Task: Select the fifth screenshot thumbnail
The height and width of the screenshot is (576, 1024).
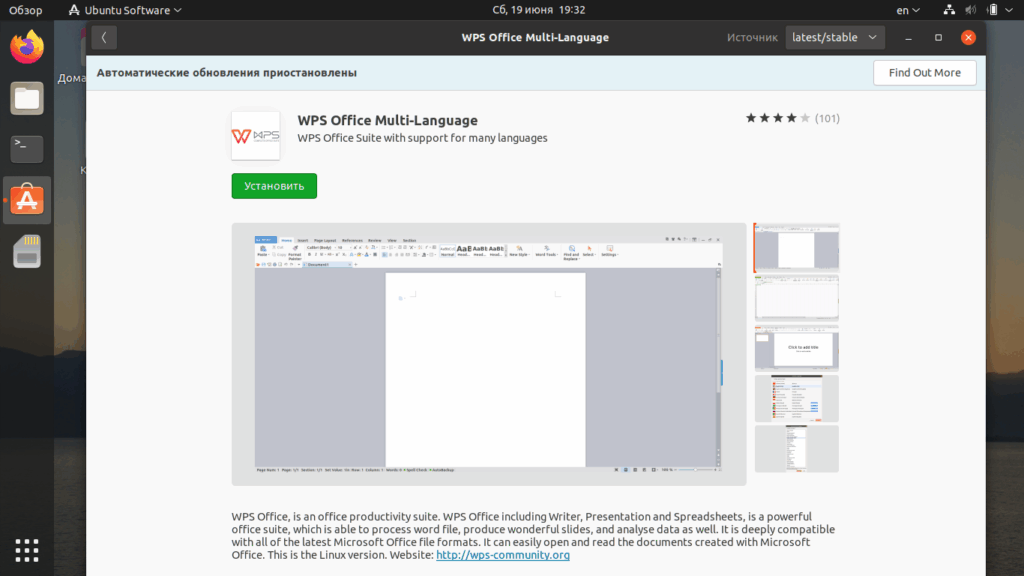Action: [797, 449]
